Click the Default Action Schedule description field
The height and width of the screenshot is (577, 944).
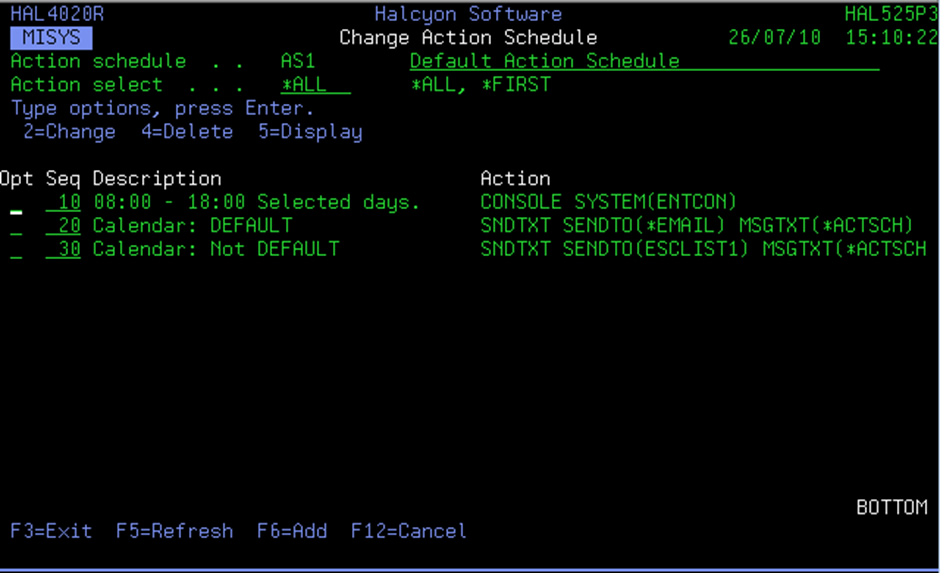pos(643,62)
